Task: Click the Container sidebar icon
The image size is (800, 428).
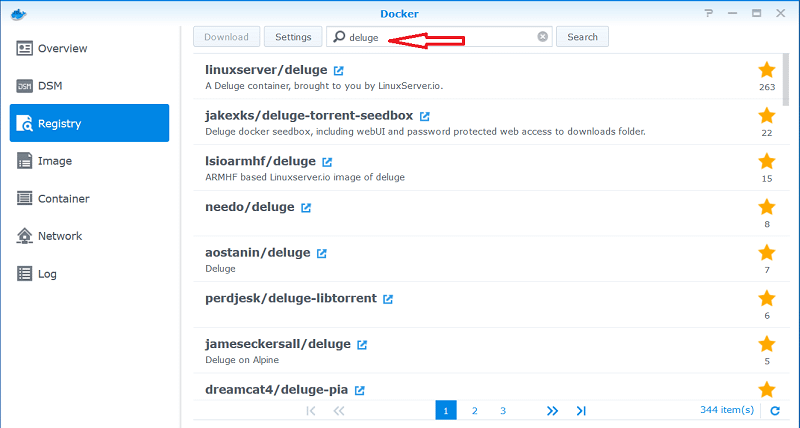Action: [x=24, y=198]
